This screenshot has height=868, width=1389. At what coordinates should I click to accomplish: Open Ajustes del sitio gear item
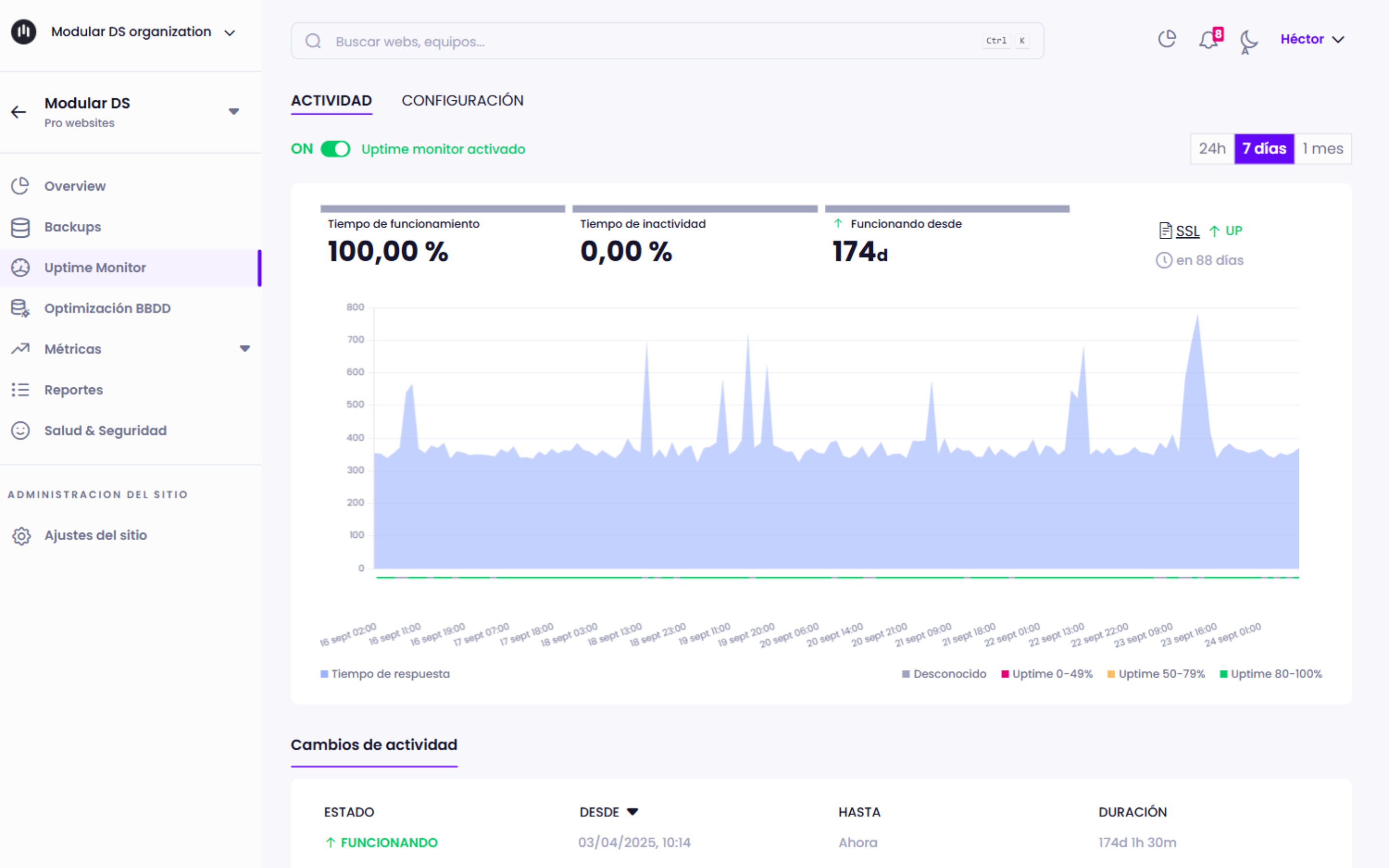(95, 535)
